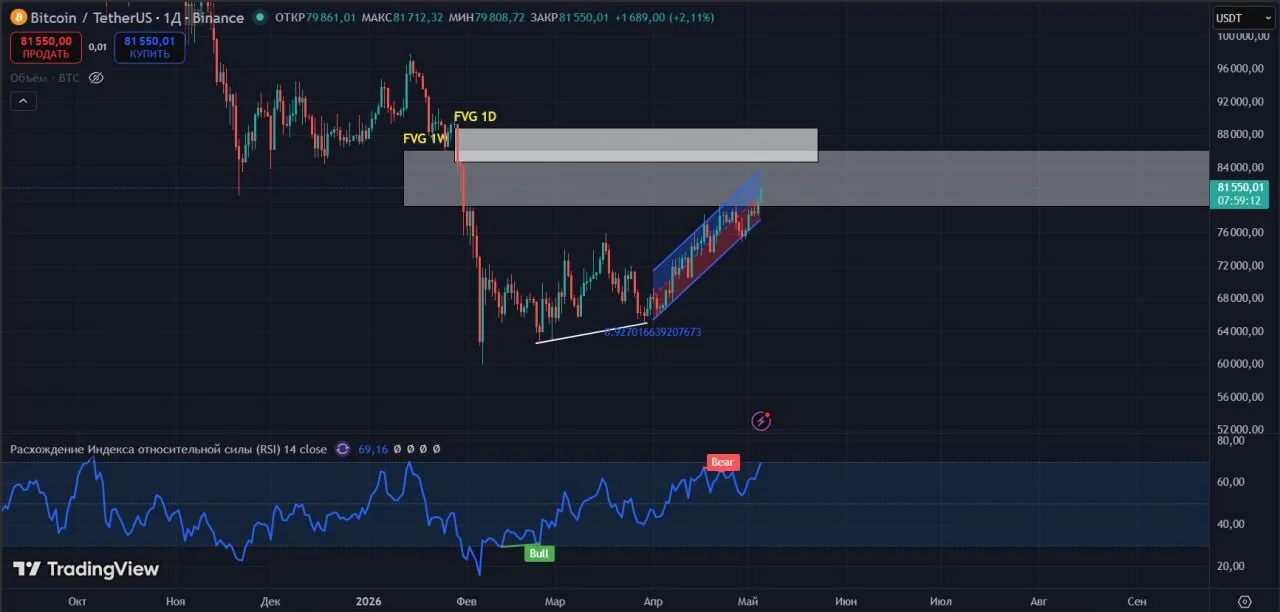
Task: Select the blue ascending channel drawing
Action: pyautogui.click(x=706, y=245)
